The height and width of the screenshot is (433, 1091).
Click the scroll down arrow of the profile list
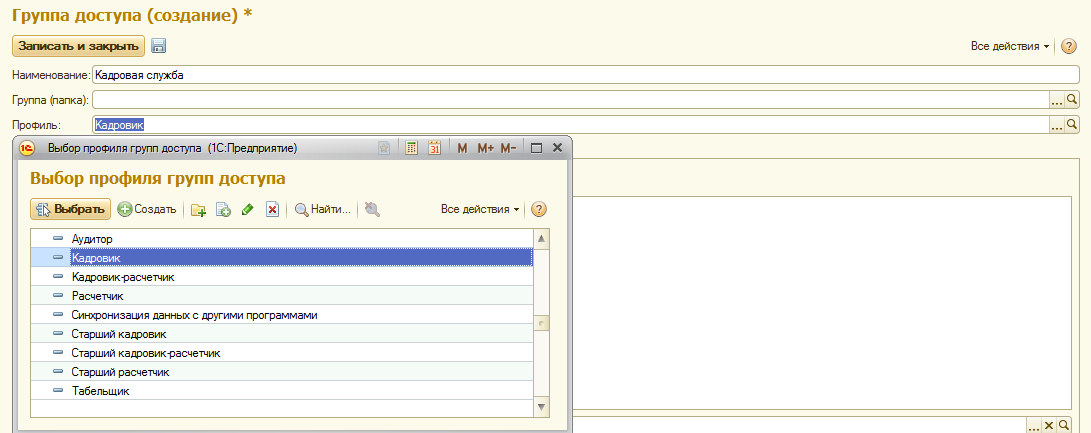(541, 407)
